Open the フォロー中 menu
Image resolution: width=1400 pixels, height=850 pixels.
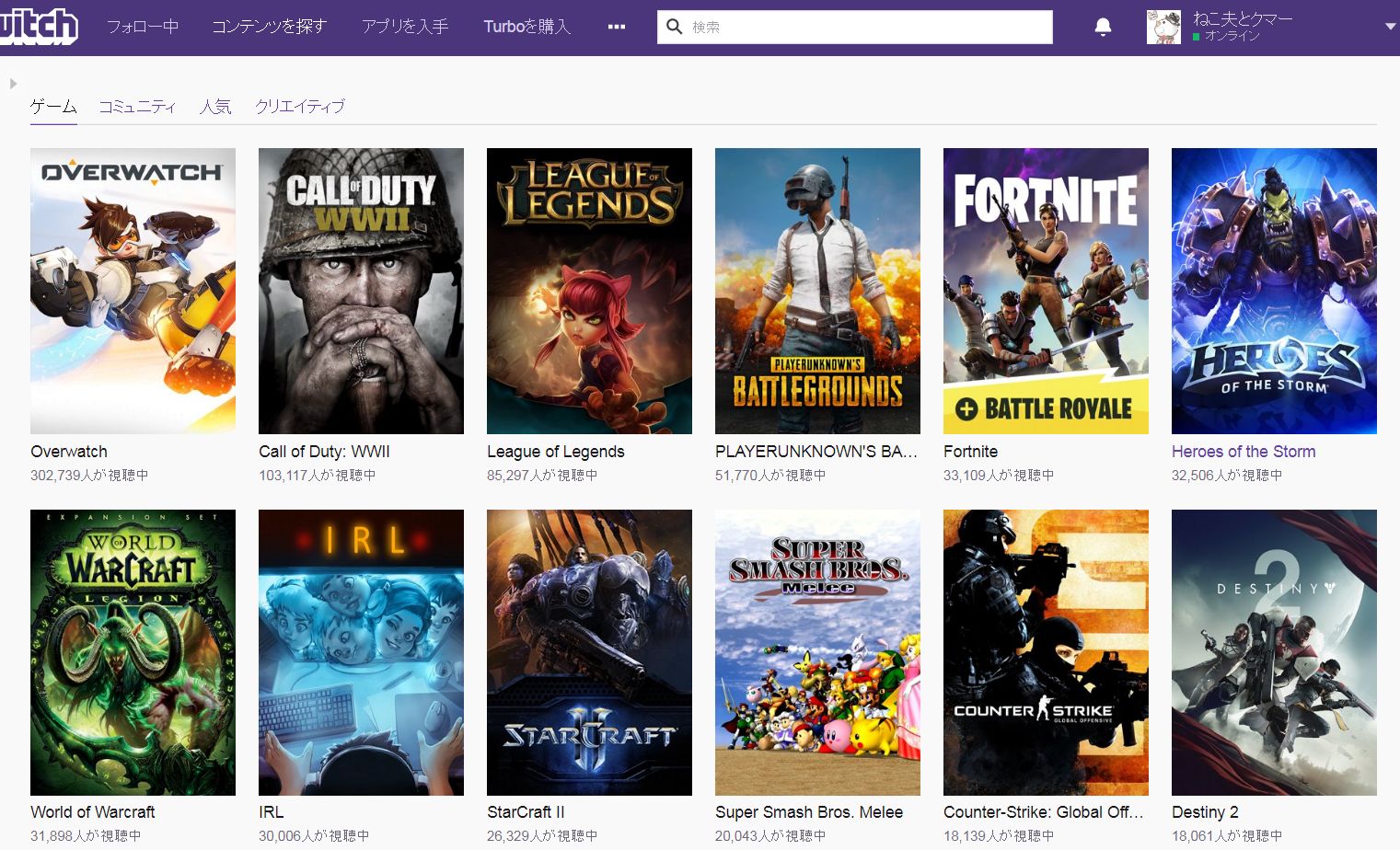(x=143, y=27)
